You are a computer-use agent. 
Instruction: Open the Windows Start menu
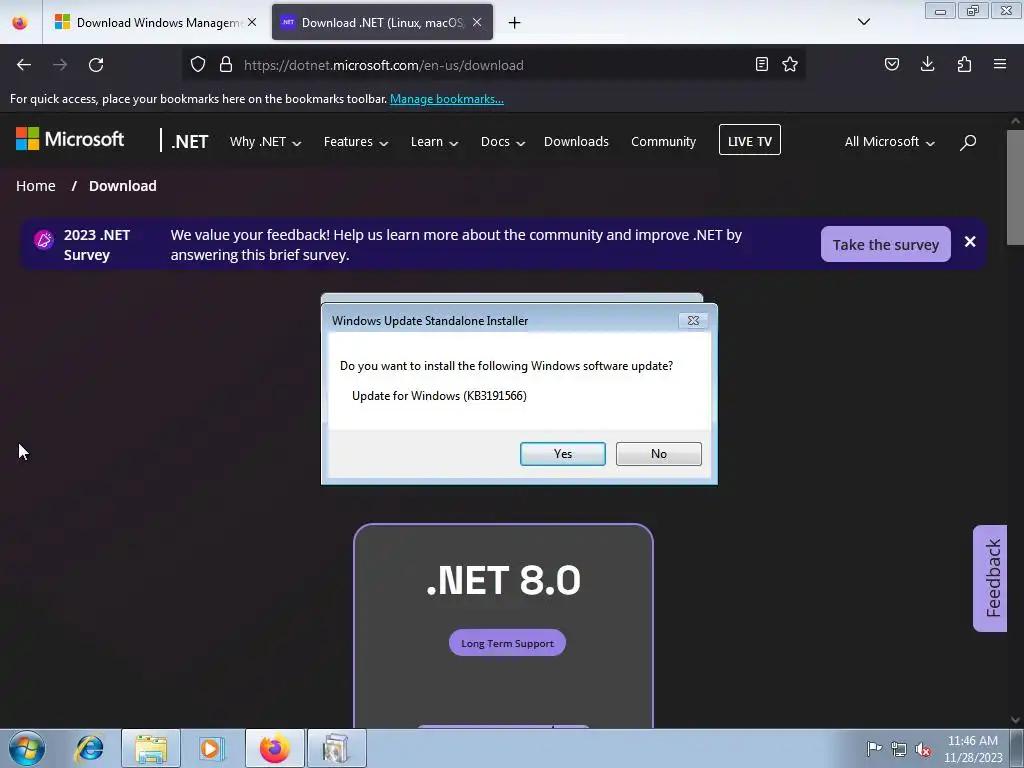(27, 748)
